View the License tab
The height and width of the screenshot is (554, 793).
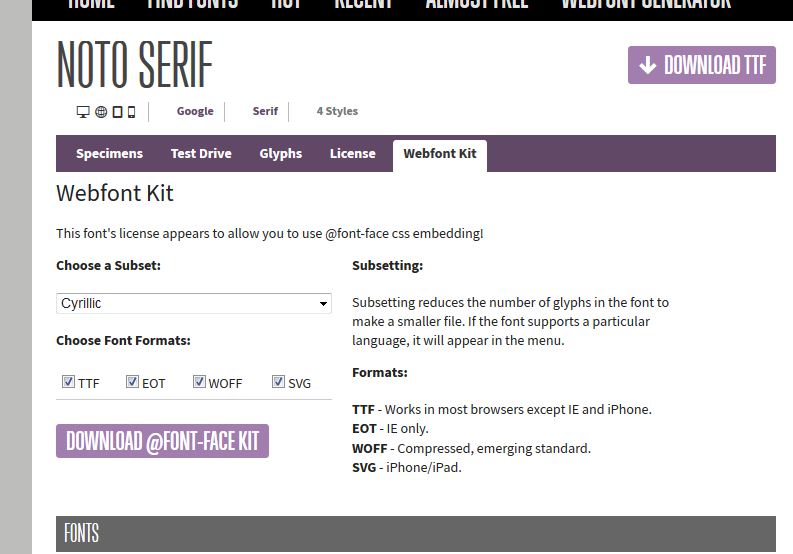click(x=353, y=154)
